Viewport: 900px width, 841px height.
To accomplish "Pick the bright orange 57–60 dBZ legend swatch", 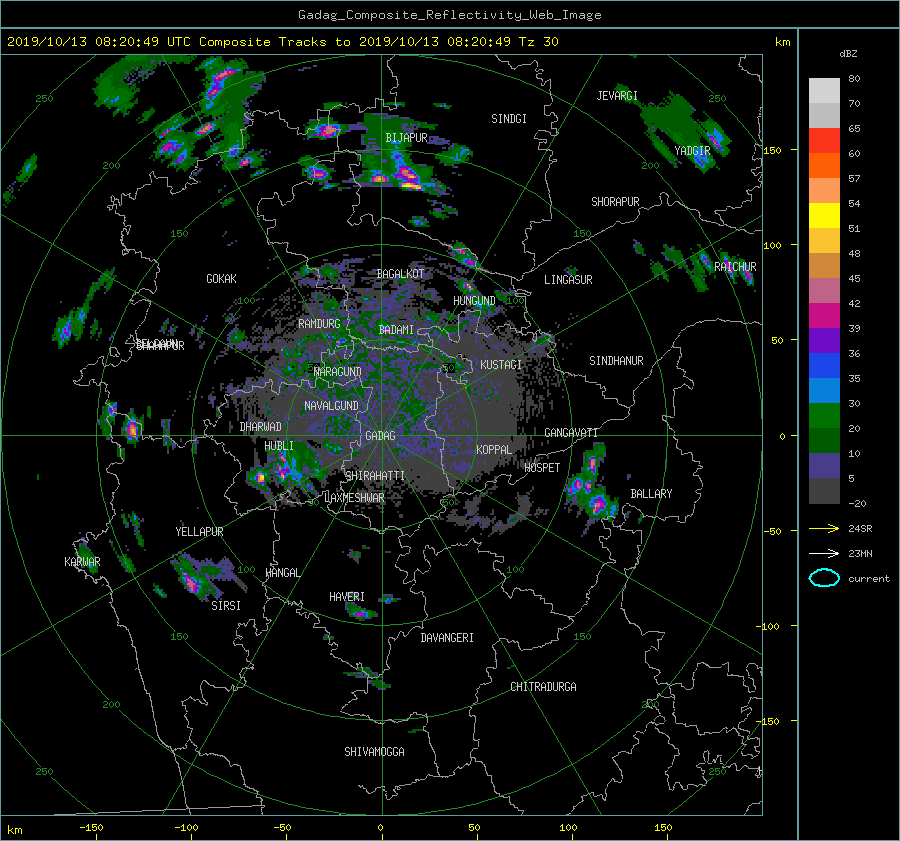I will [824, 166].
